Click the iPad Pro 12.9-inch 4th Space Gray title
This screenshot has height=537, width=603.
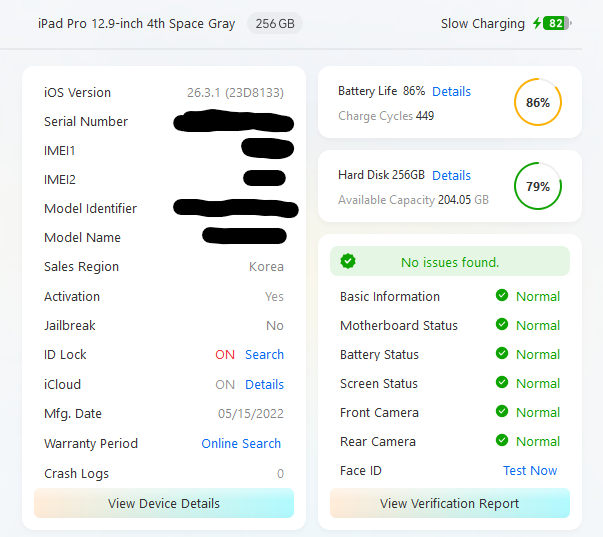137,23
